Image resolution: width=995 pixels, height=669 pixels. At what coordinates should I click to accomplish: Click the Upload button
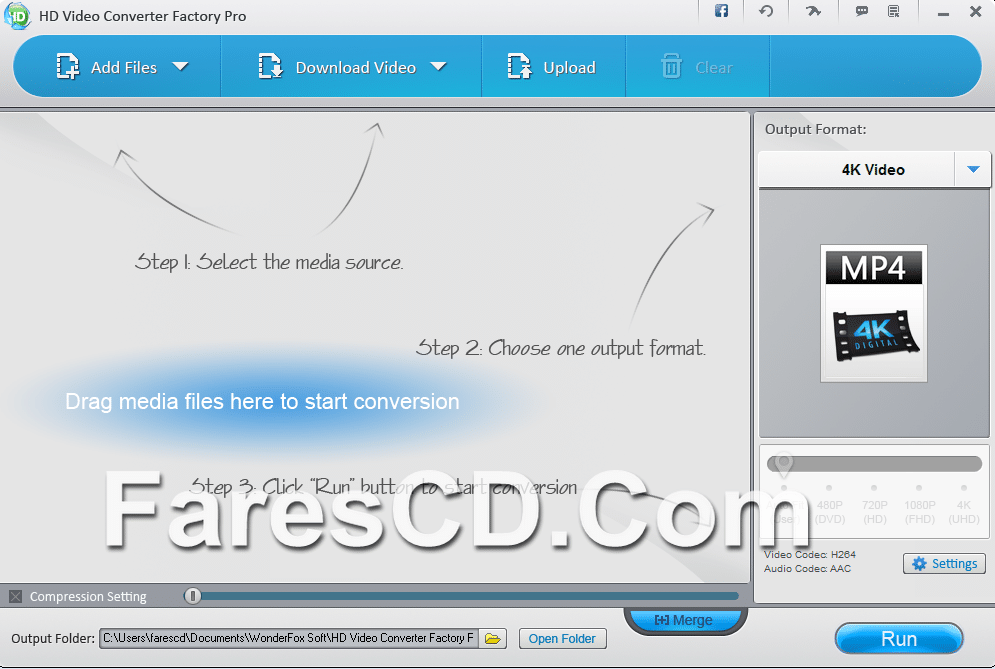point(551,67)
